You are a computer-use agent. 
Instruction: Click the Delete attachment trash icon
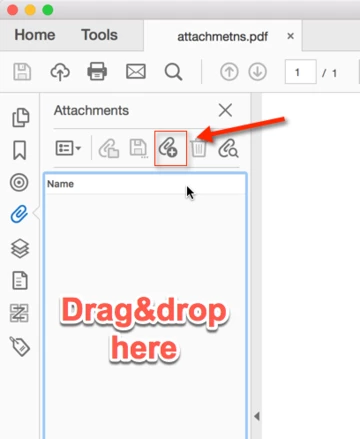(x=199, y=148)
